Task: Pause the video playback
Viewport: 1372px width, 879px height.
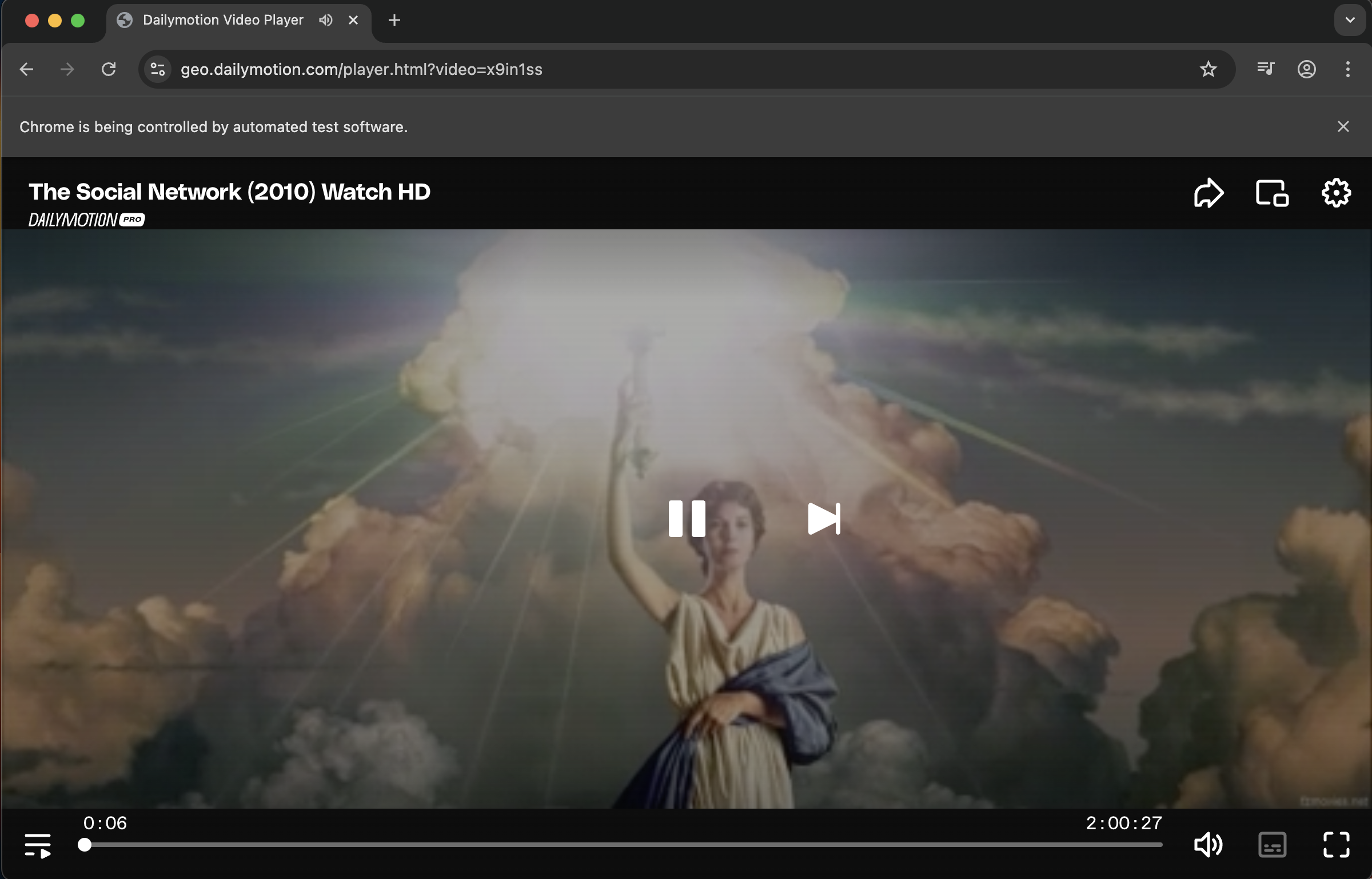Action: pyautogui.click(x=687, y=518)
